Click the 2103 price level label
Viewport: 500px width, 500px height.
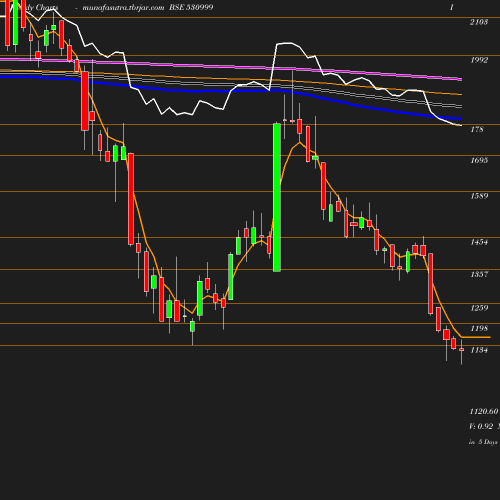coord(479,22)
